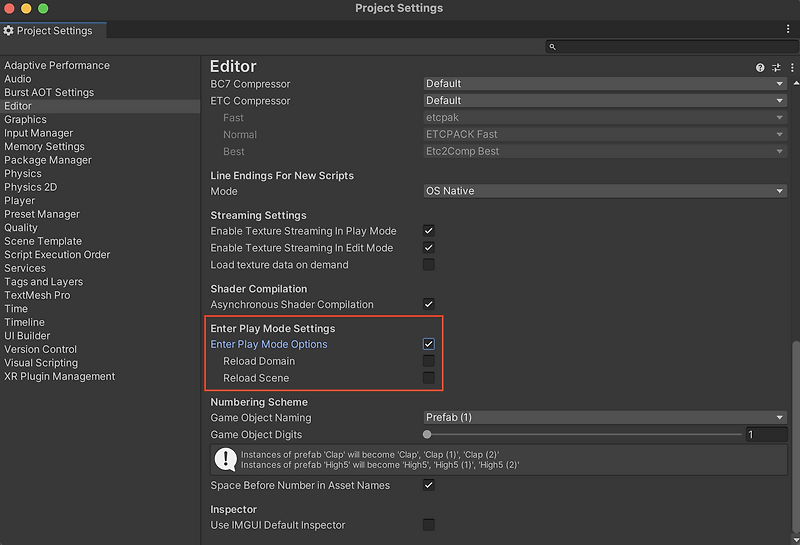Open the Project Settings window kebab menu
This screenshot has width=800, height=545.
(787, 30)
